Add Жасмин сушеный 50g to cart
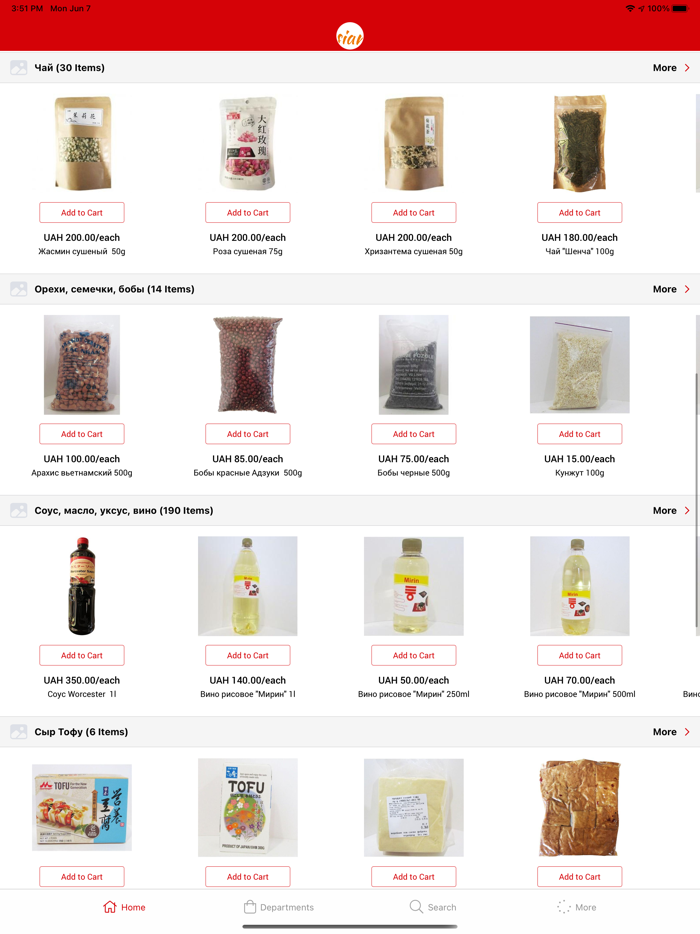The image size is (700, 934). [x=82, y=213]
